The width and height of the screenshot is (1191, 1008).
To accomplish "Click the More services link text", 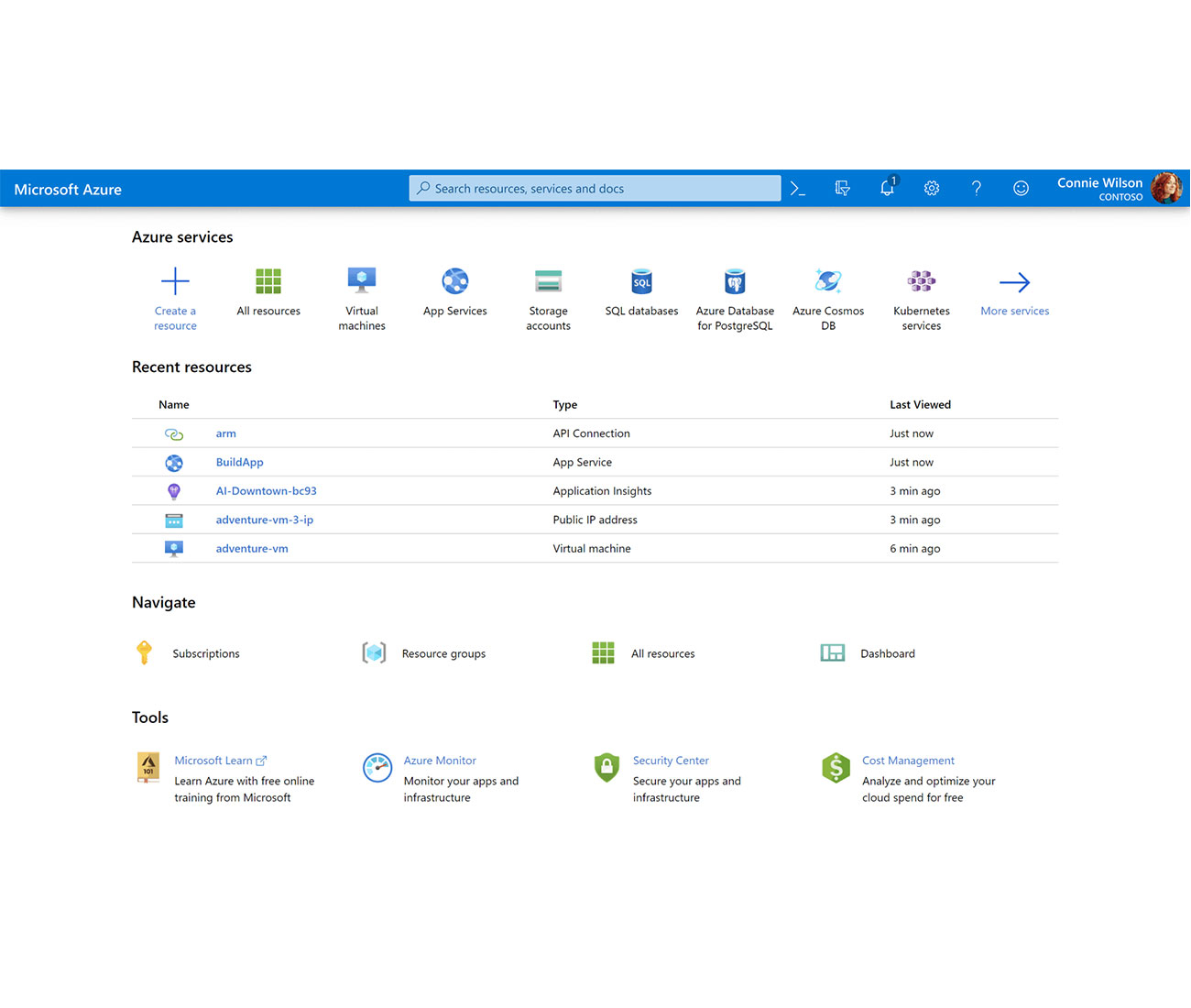I will 1015,311.
